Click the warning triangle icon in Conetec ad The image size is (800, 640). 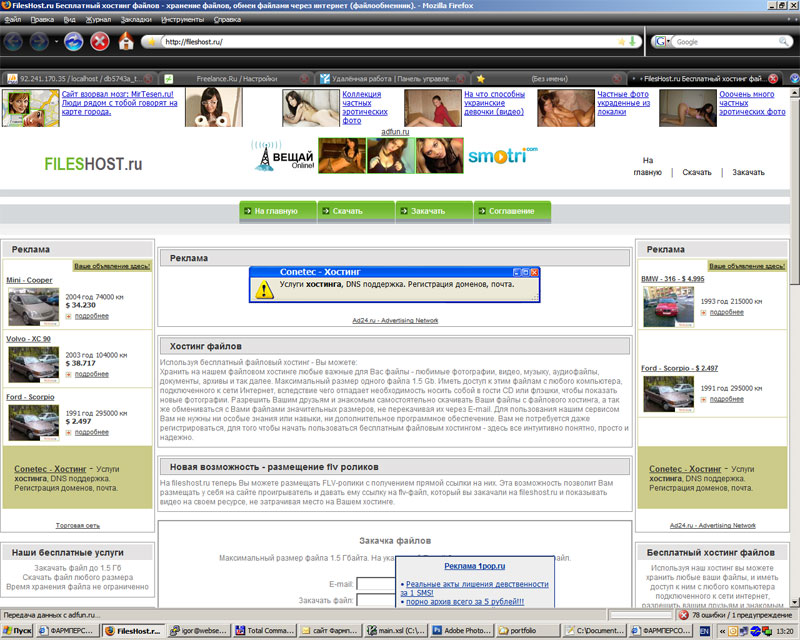[x=264, y=289]
